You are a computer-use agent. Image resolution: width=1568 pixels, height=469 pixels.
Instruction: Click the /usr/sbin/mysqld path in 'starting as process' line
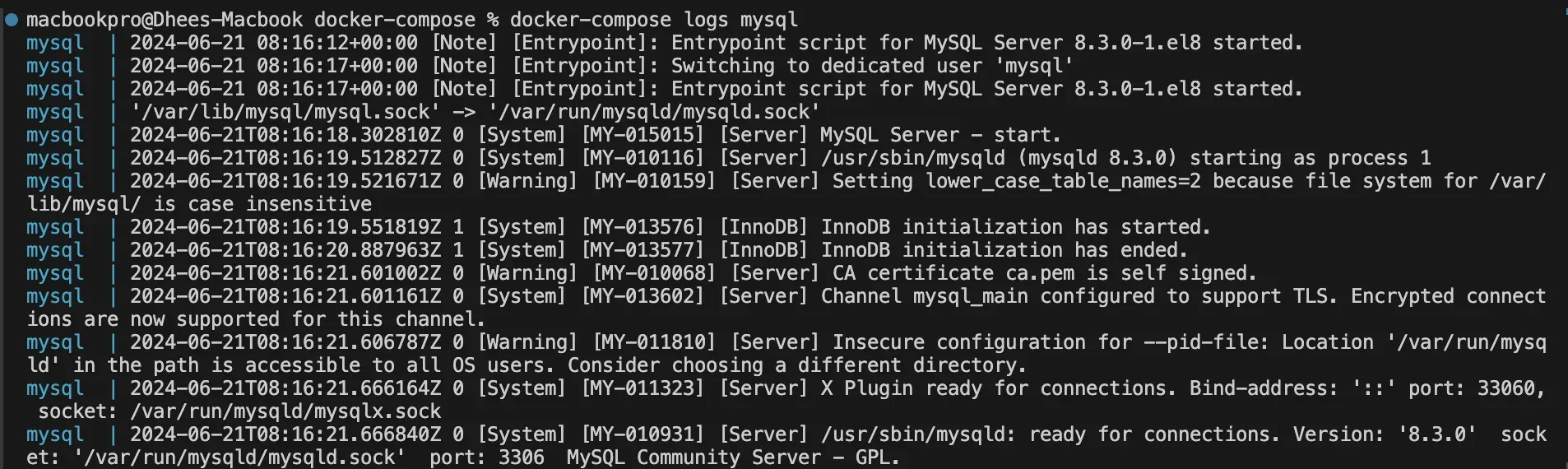click(x=913, y=157)
